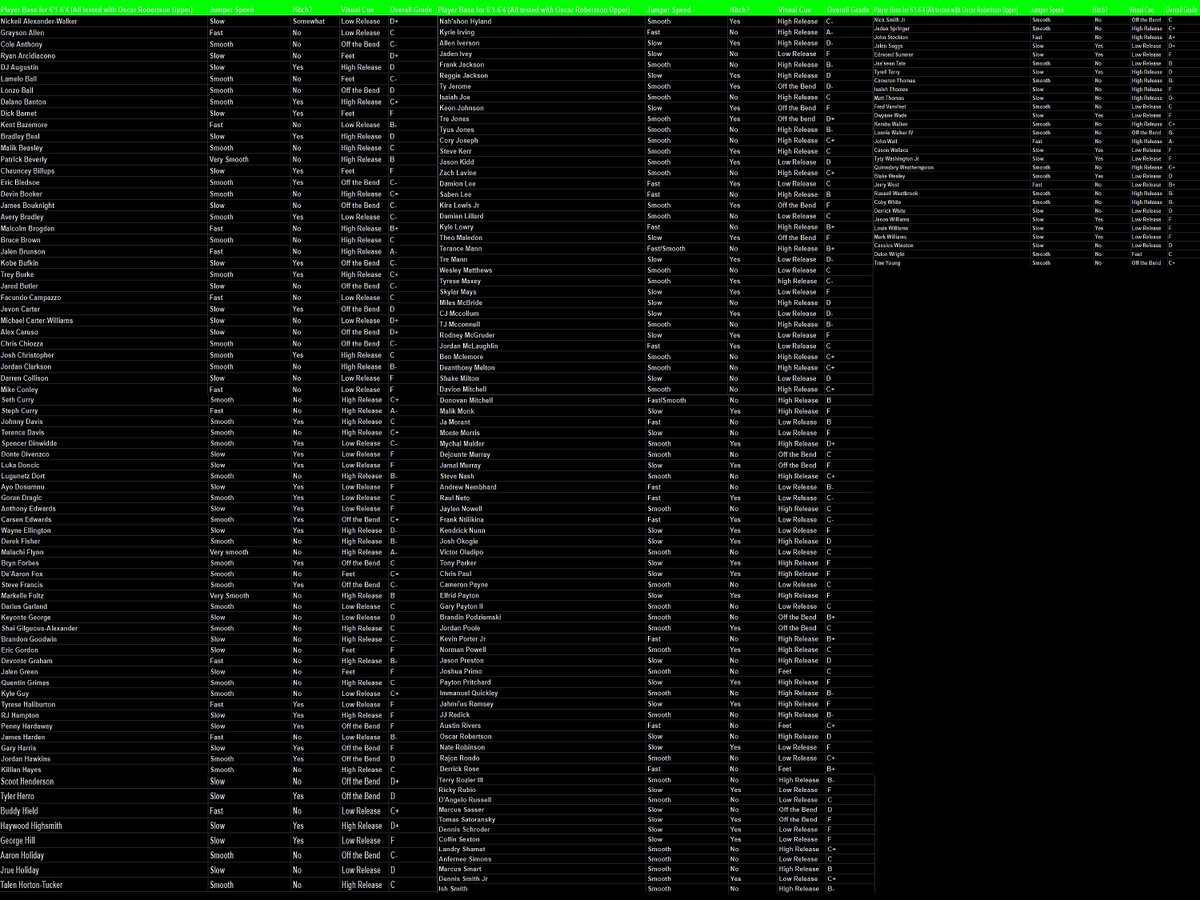Click the 'Jason Kidd' name

pos(459,162)
